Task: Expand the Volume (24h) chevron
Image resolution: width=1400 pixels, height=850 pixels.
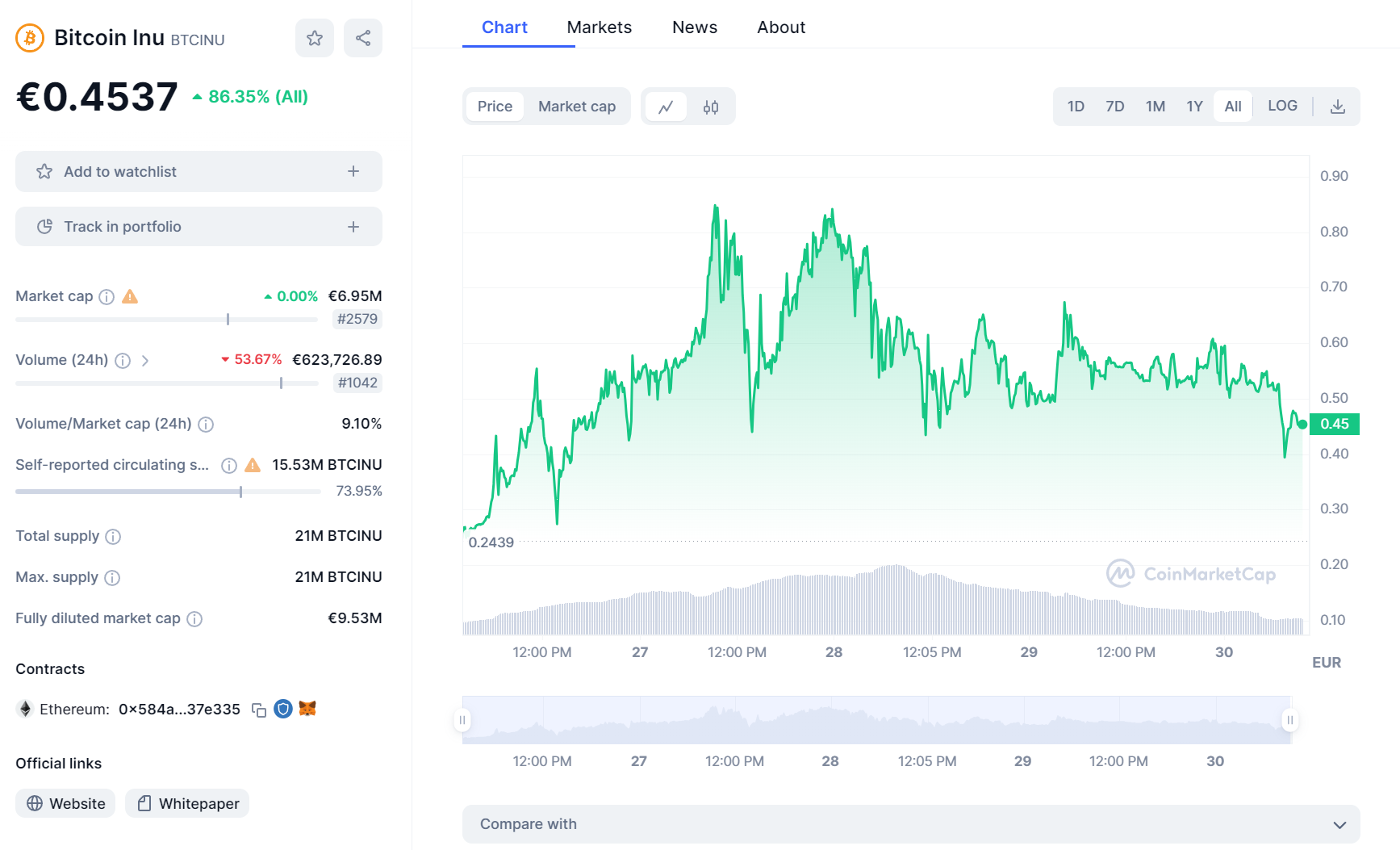Action: [x=145, y=361]
